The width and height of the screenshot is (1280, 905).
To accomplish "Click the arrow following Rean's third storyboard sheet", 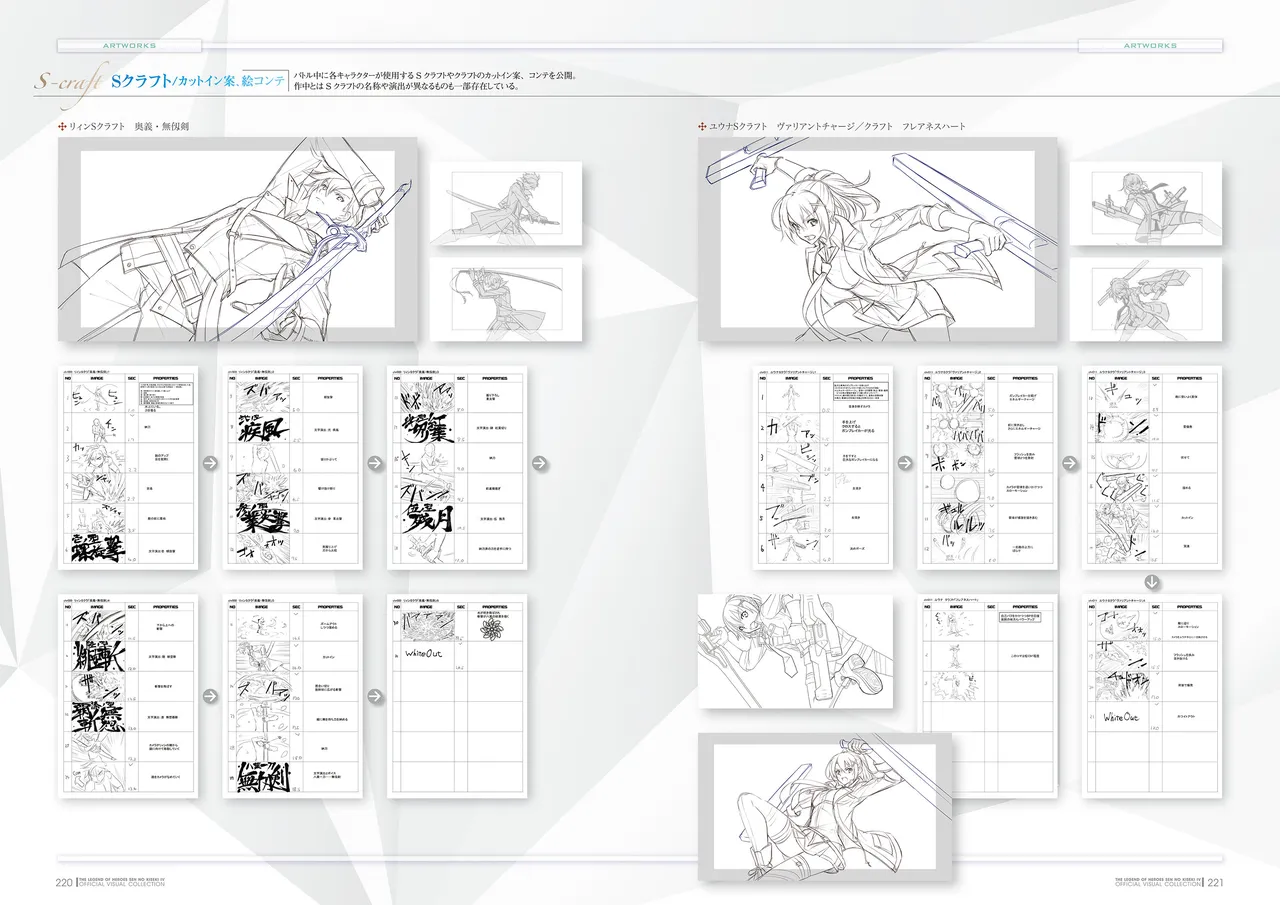I will coord(538,463).
